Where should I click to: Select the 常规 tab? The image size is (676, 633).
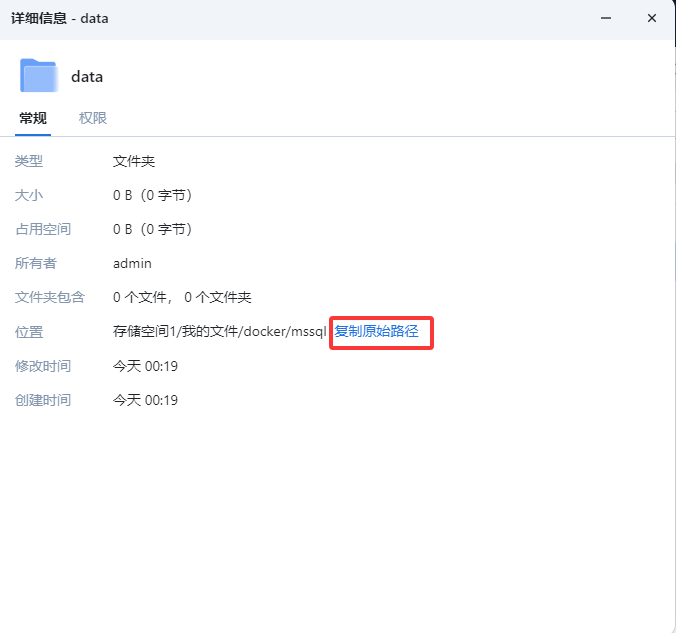pos(33,118)
